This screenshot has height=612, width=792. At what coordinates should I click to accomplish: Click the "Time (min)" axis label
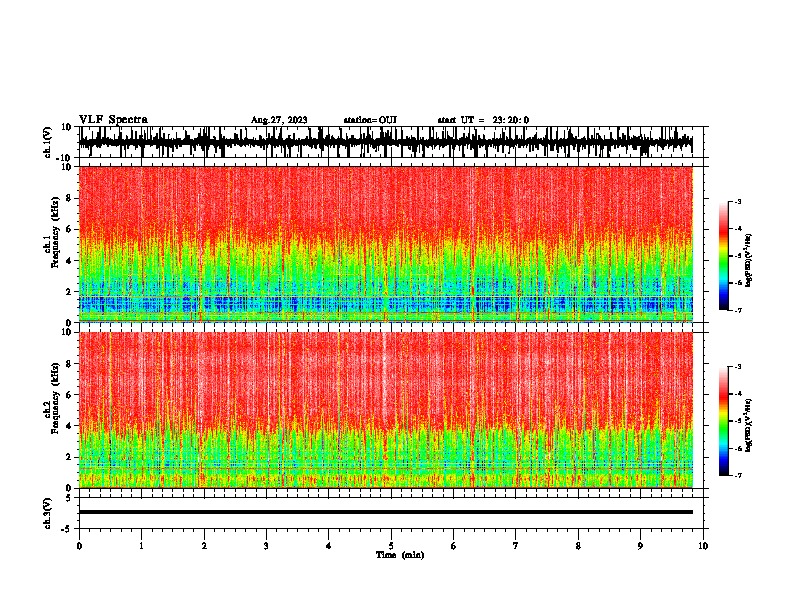click(x=400, y=555)
